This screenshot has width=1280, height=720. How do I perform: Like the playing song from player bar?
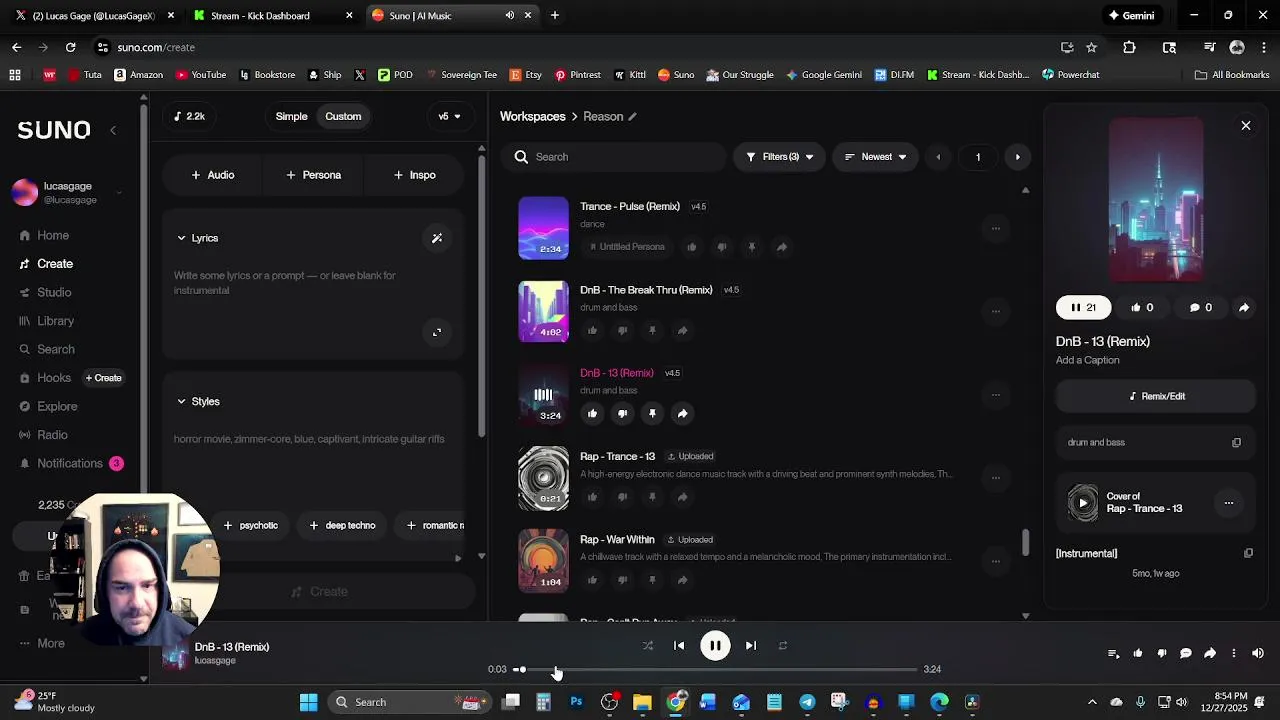tap(1138, 654)
